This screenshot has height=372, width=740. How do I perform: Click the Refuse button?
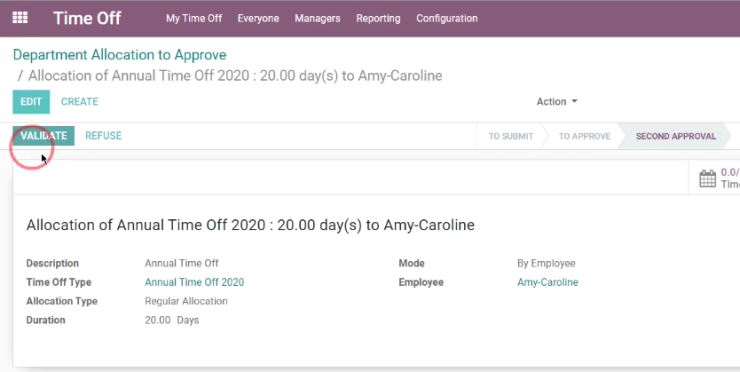[x=103, y=136]
